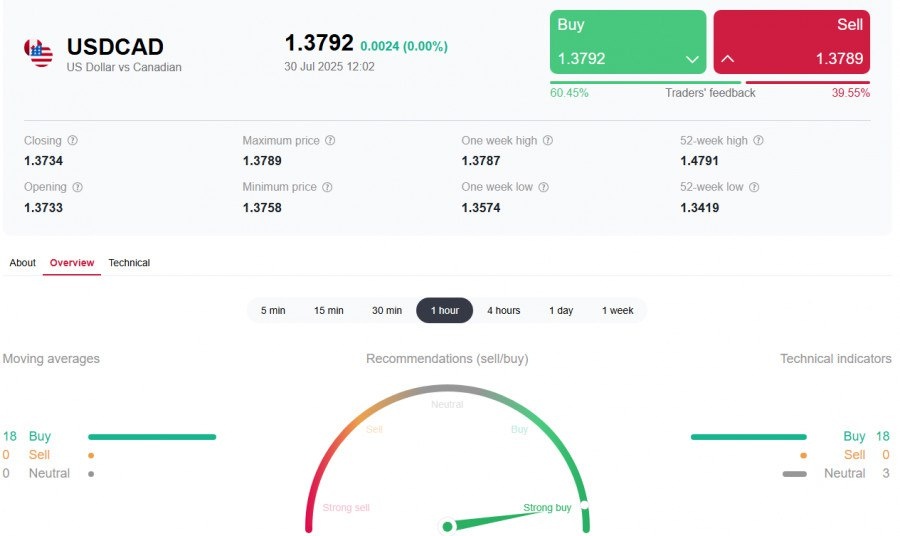Viewport: 900px width, 536px height.
Task: Click the USDCAD symbol title
Action: (115, 46)
